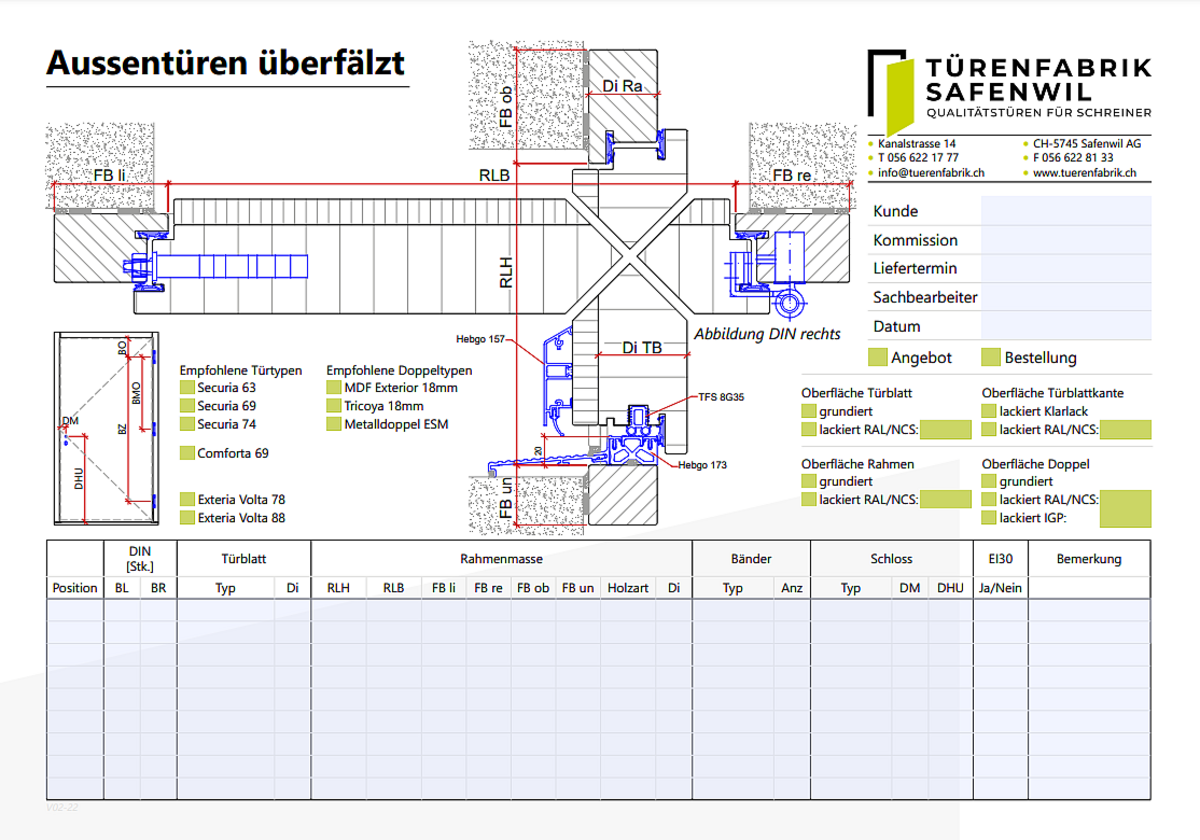Click the Holzart column header

628,588
